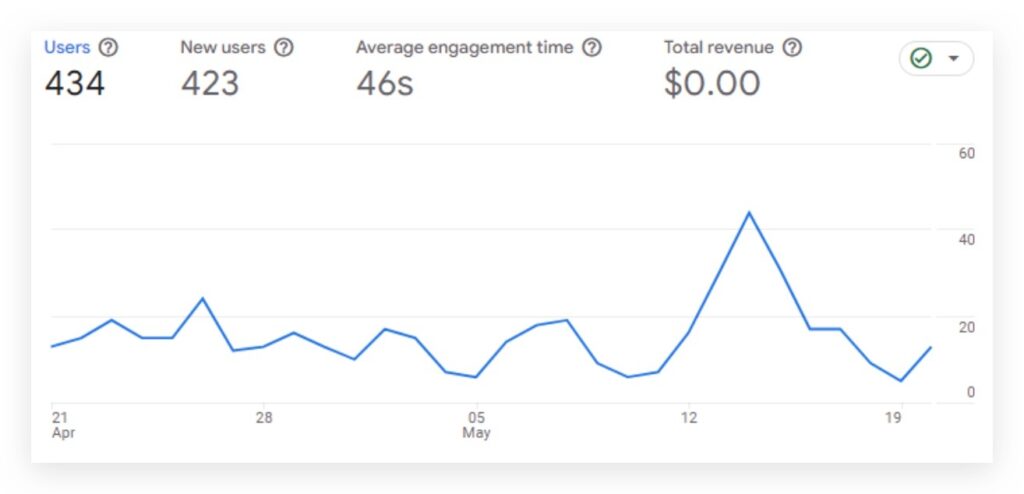Click the 05 May date label
1024x494 pixels.
click(x=477, y=425)
